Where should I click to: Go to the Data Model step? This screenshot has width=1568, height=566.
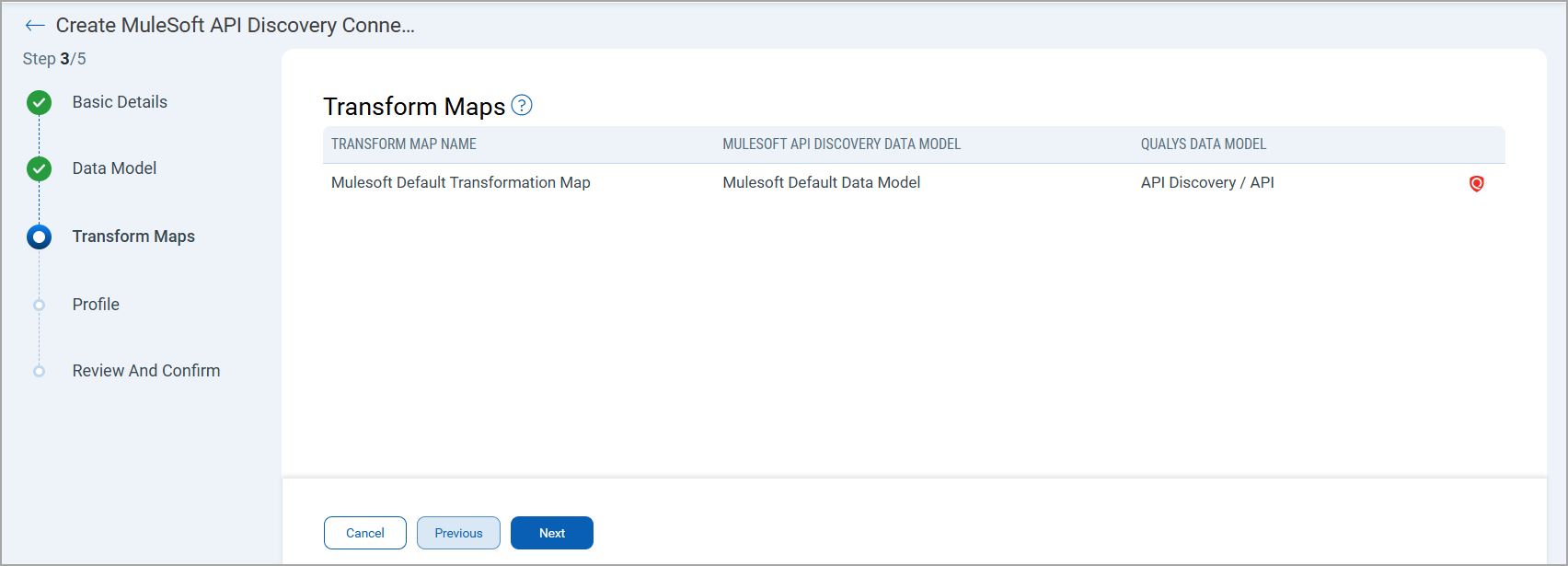pyautogui.click(x=114, y=168)
